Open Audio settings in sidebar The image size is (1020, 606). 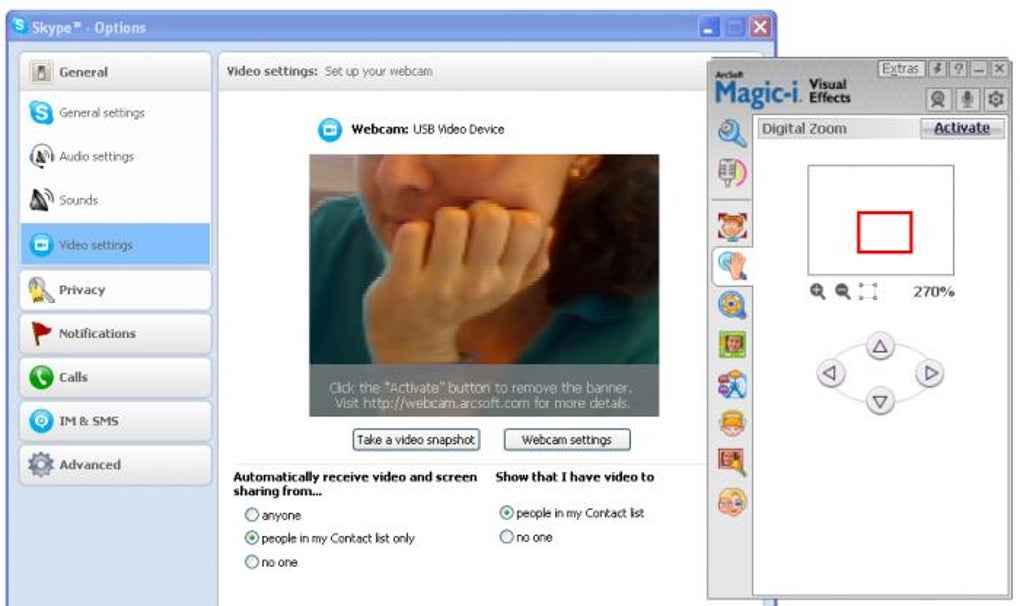(x=115, y=157)
